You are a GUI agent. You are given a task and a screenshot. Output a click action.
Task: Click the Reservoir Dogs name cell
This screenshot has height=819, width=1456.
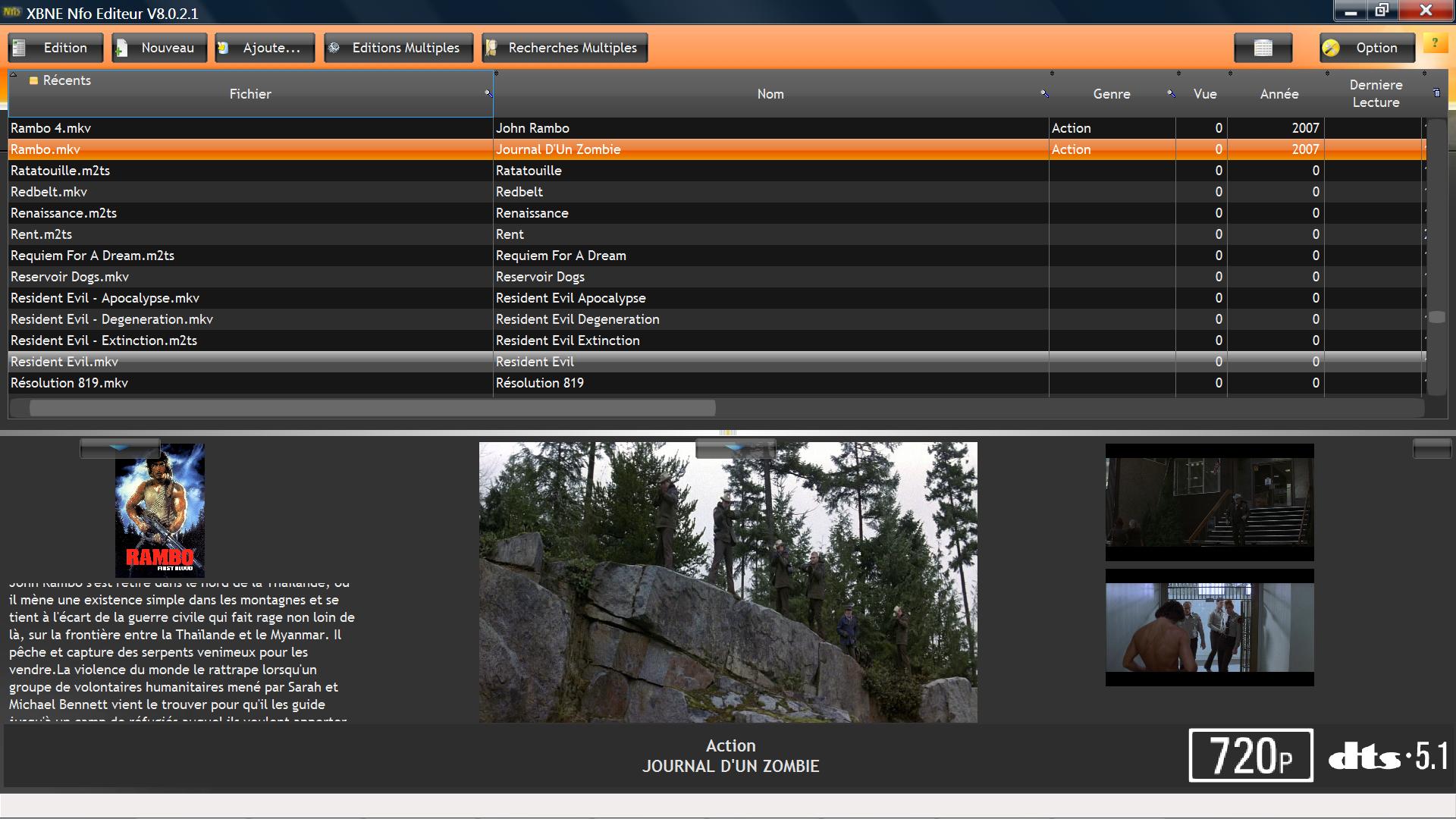tap(771, 277)
